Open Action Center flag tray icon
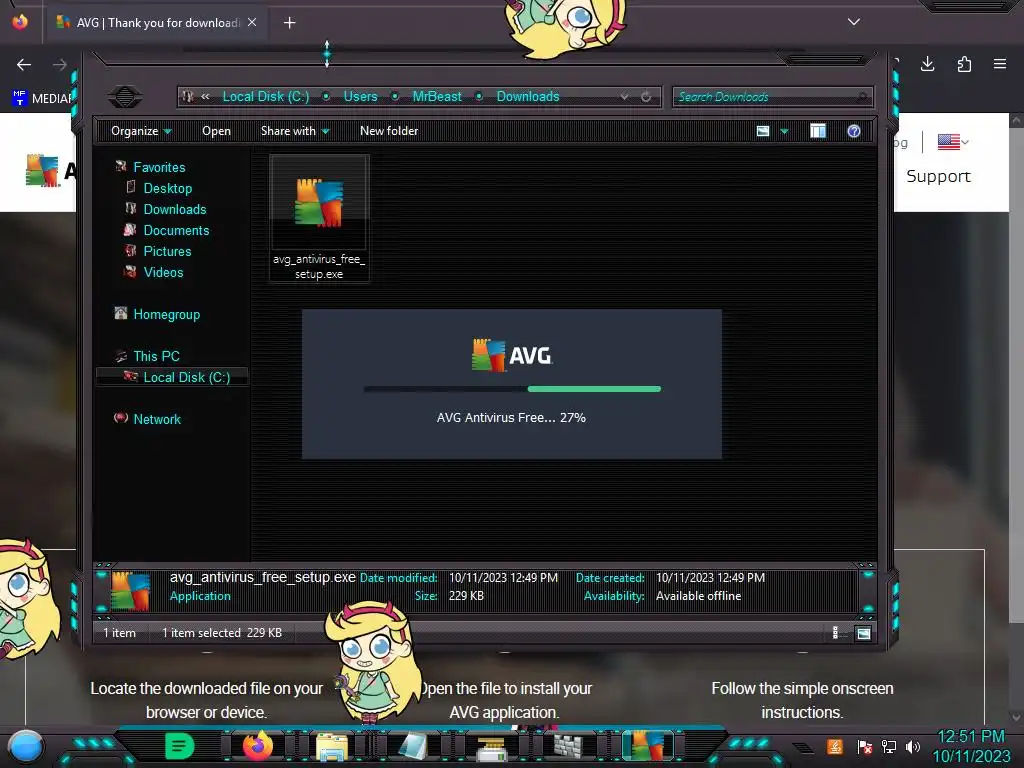This screenshot has width=1024, height=768. click(x=865, y=746)
